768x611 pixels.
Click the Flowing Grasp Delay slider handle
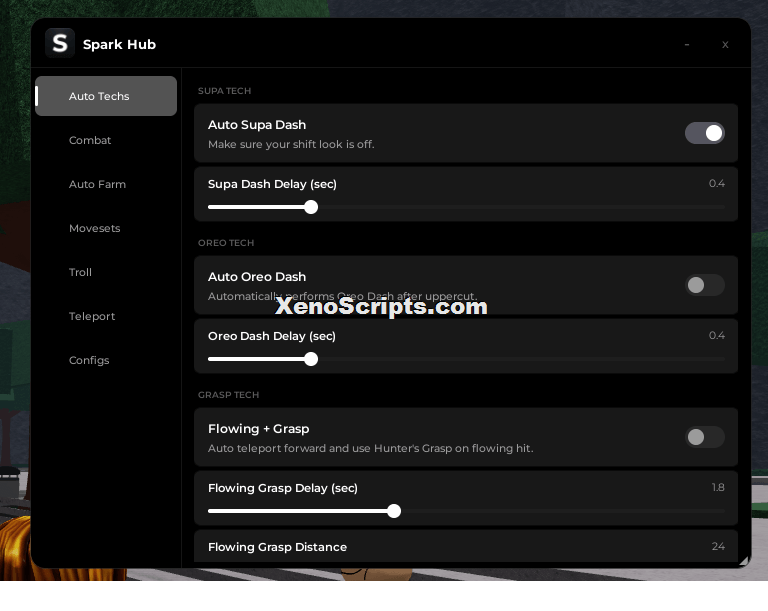394,511
